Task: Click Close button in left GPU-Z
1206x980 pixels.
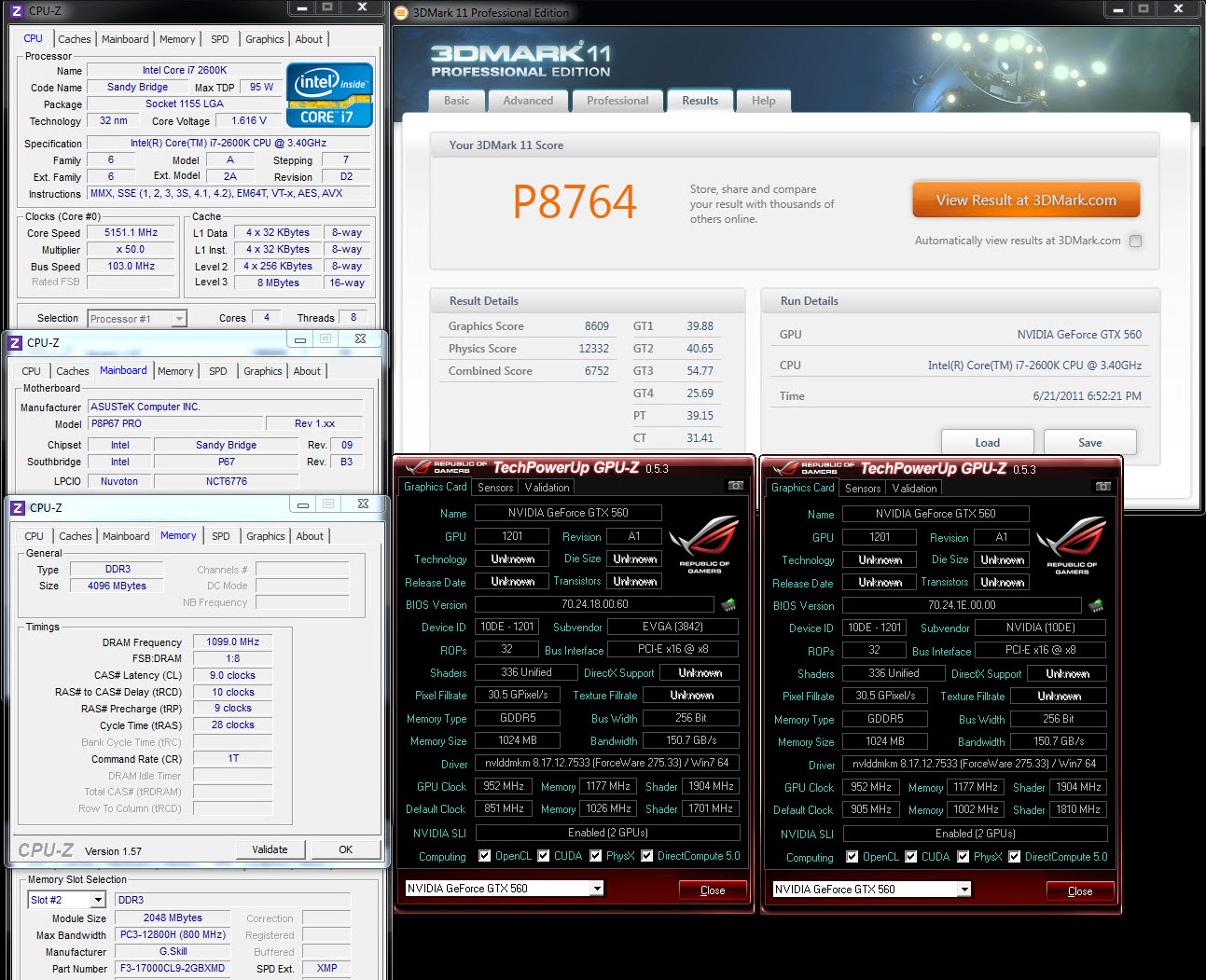Action: point(713,890)
